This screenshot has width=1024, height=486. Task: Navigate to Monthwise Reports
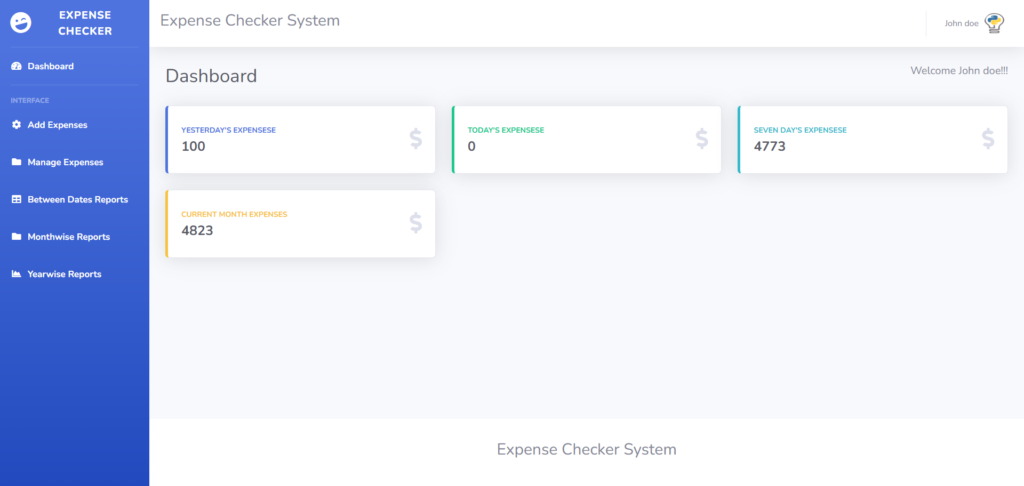pos(69,237)
